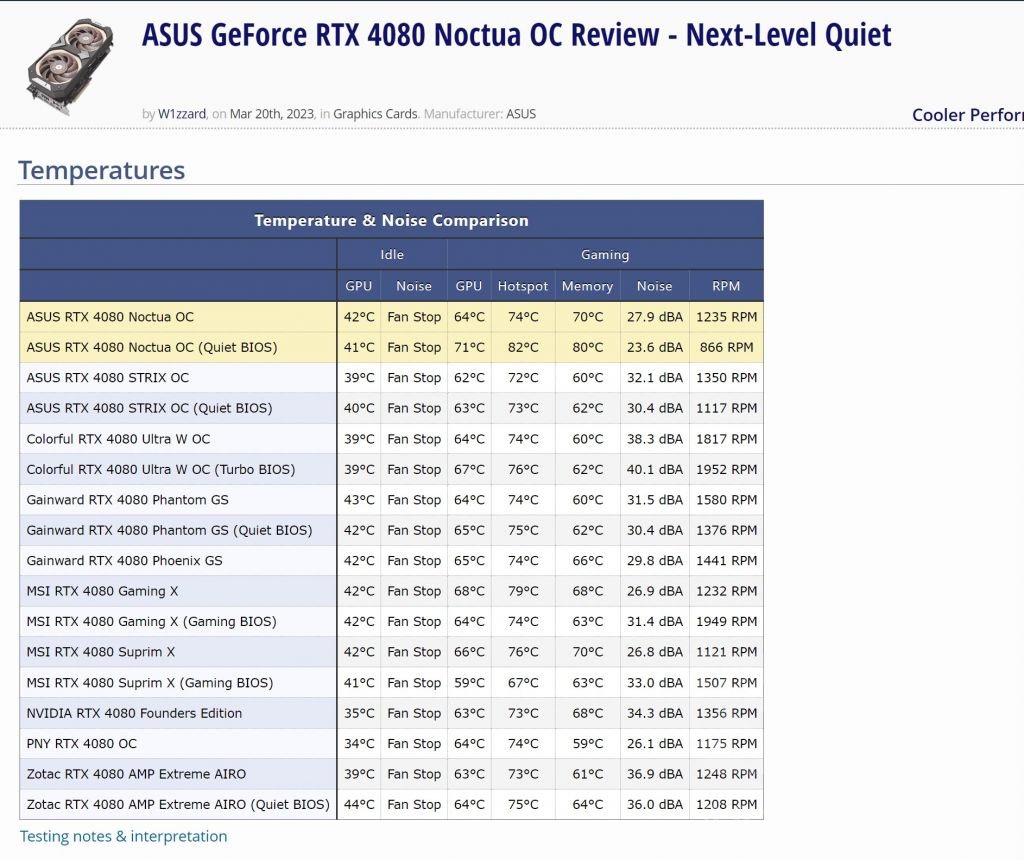This screenshot has height=860, width=1024.
Task: Click the PNY RTX 4080 OC row name
Action: (82, 744)
